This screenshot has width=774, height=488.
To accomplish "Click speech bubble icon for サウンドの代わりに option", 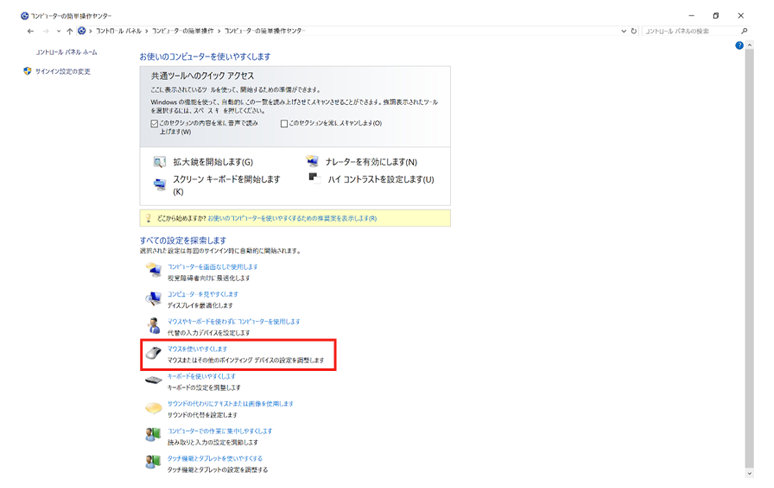I will click(x=154, y=408).
